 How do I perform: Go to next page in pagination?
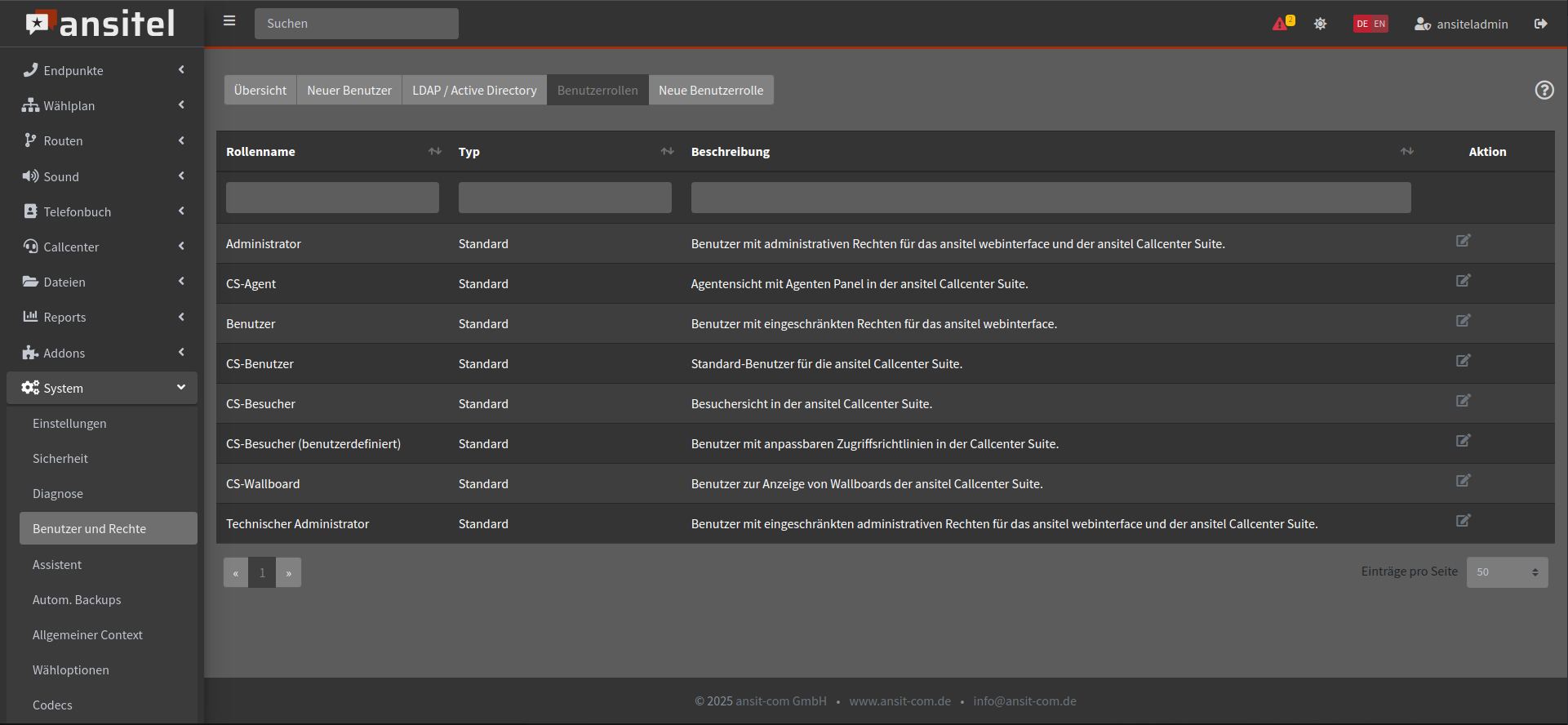tap(288, 573)
